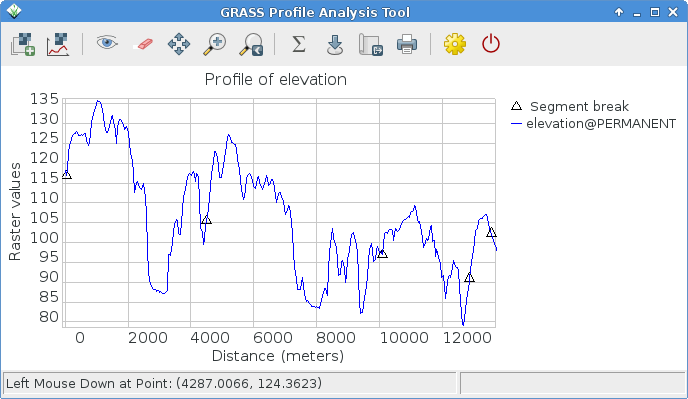Click the eye icon to redraw plot
This screenshot has height=399, width=688.
(107, 43)
